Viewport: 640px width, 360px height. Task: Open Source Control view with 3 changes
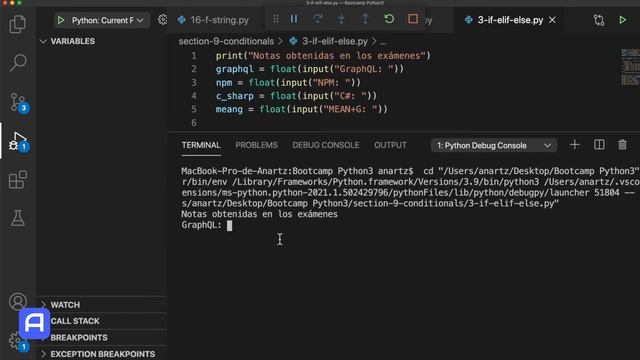pos(18,102)
